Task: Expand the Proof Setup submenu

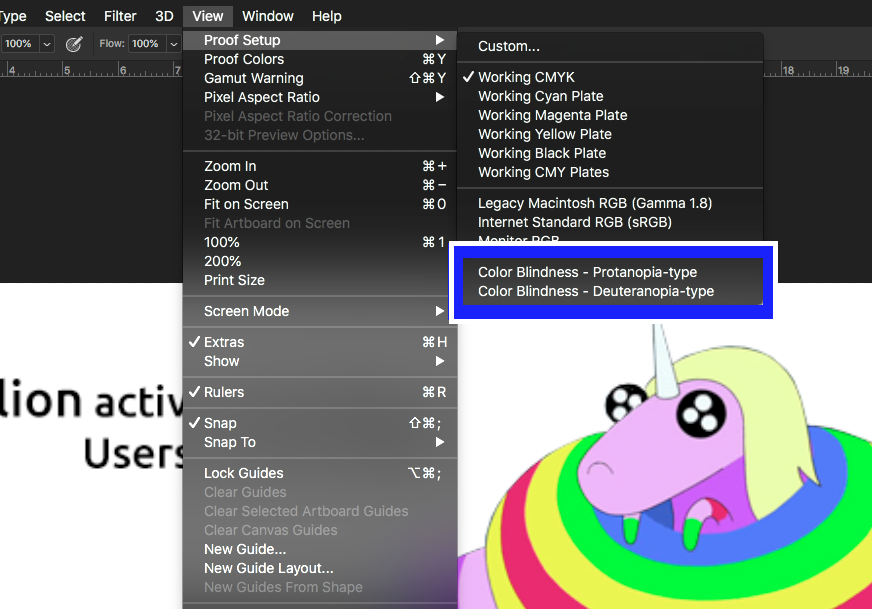Action: pos(320,40)
